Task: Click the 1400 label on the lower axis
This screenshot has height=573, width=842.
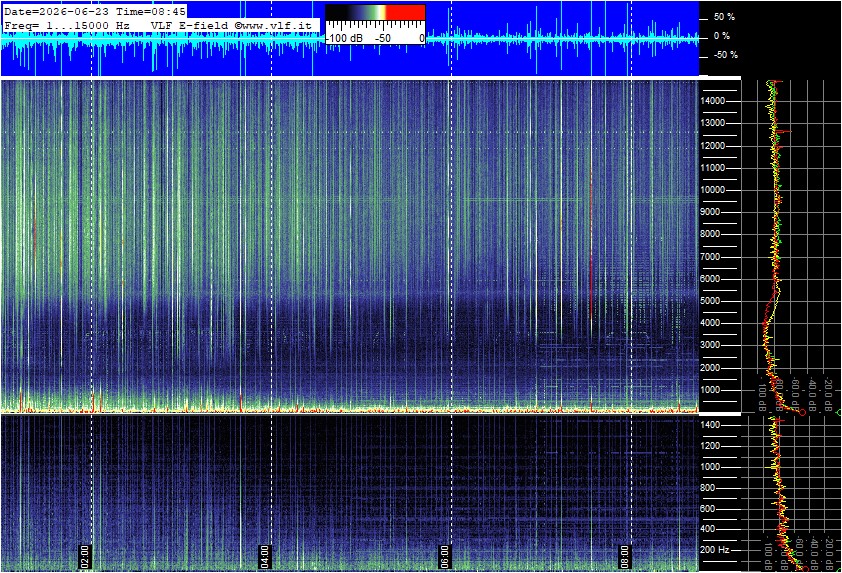Action: click(710, 425)
